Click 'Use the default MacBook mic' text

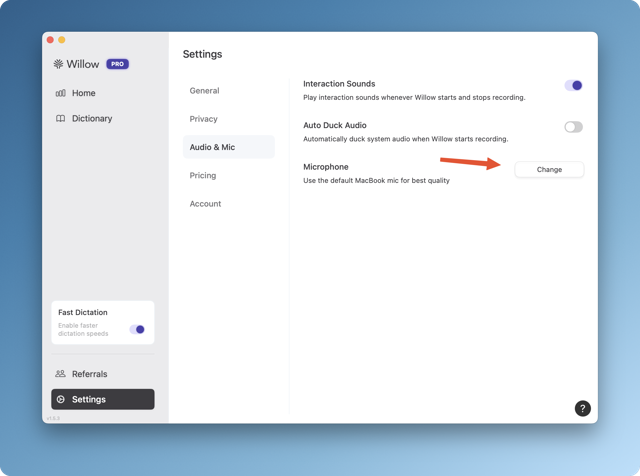[376, 180]
